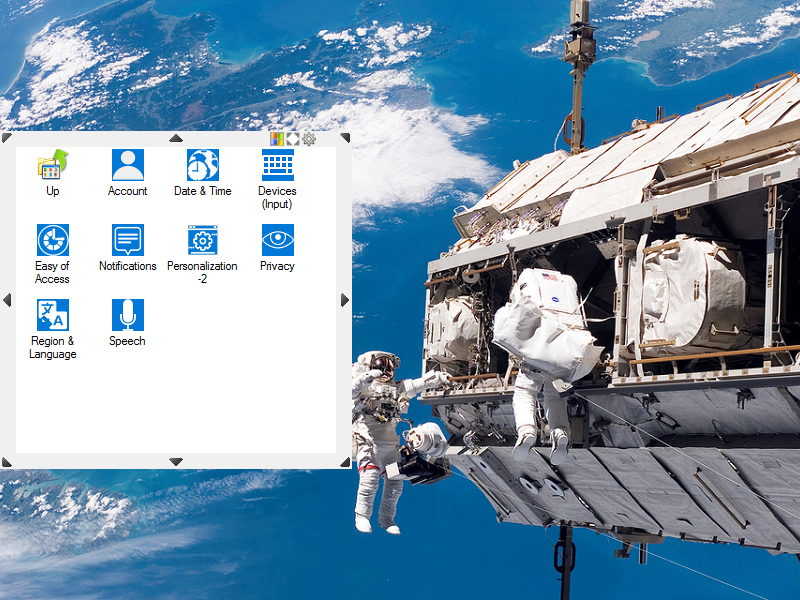The height and width of the screenshot is (600, 800).
Task: Open the Devices (Input) icon
Action: coord(277,165)
